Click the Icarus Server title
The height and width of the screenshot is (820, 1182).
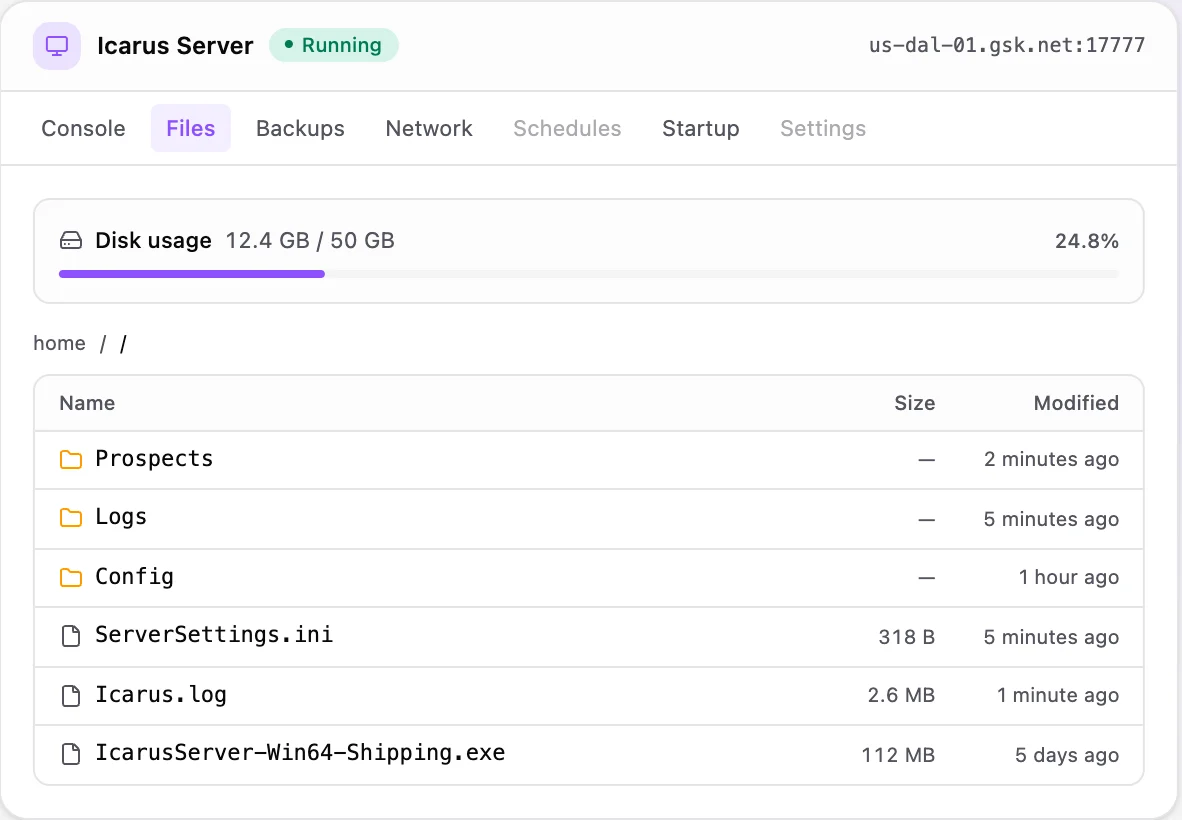tap(175, 46)
